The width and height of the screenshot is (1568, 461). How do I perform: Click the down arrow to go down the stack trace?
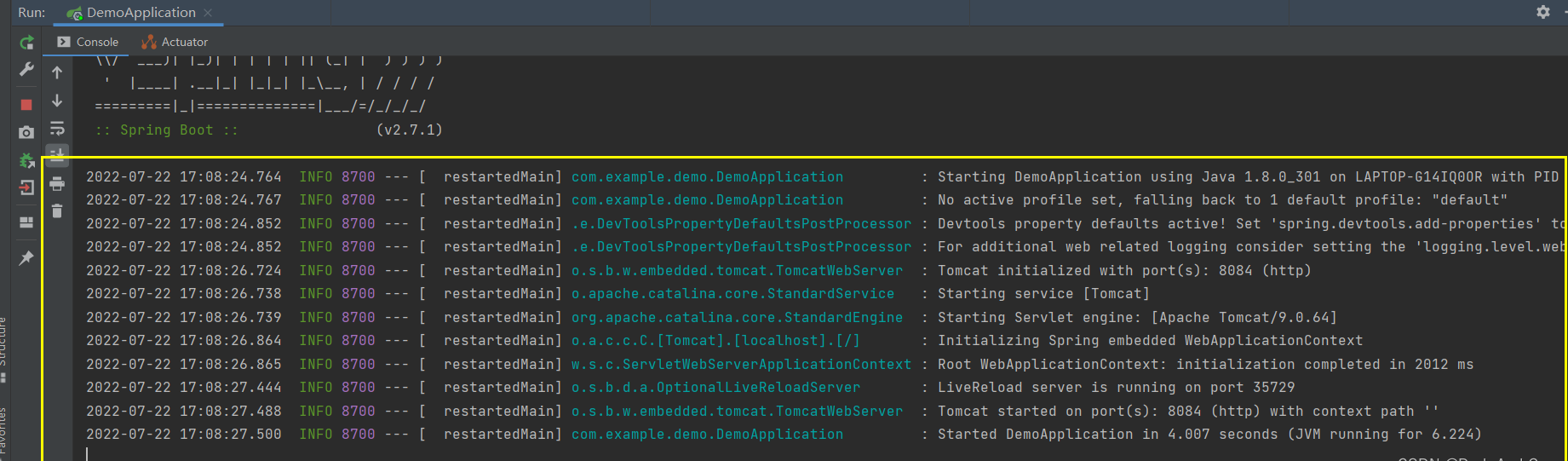coord(57,101)
